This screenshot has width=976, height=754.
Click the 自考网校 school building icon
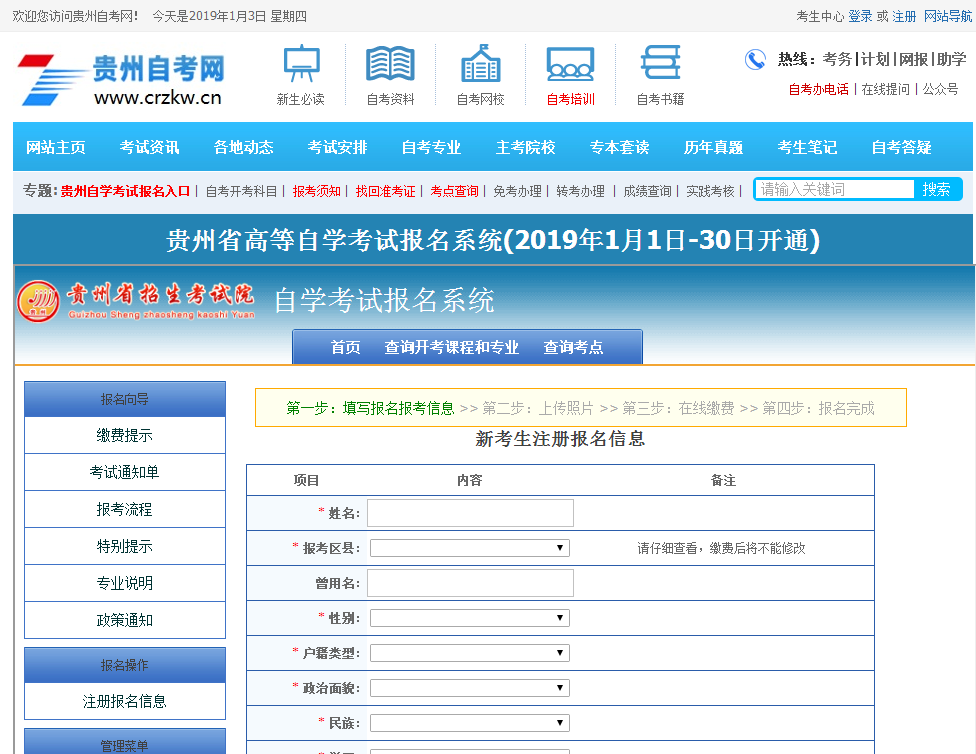480,64
